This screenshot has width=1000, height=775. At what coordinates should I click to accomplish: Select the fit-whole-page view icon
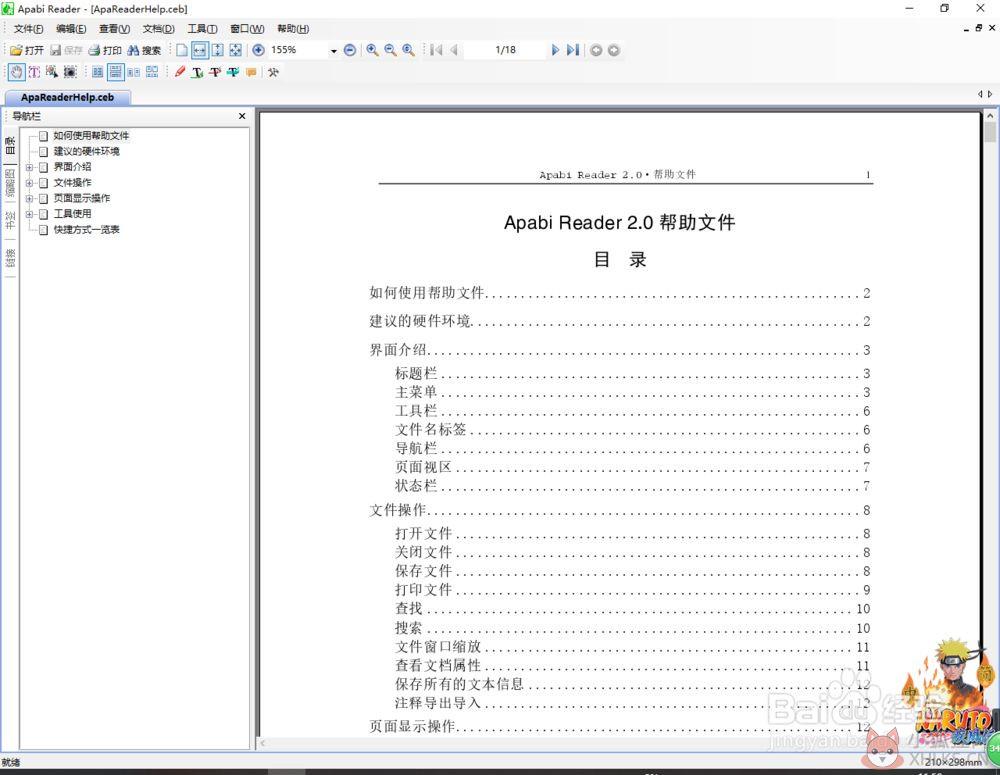[x=235, y=50]
